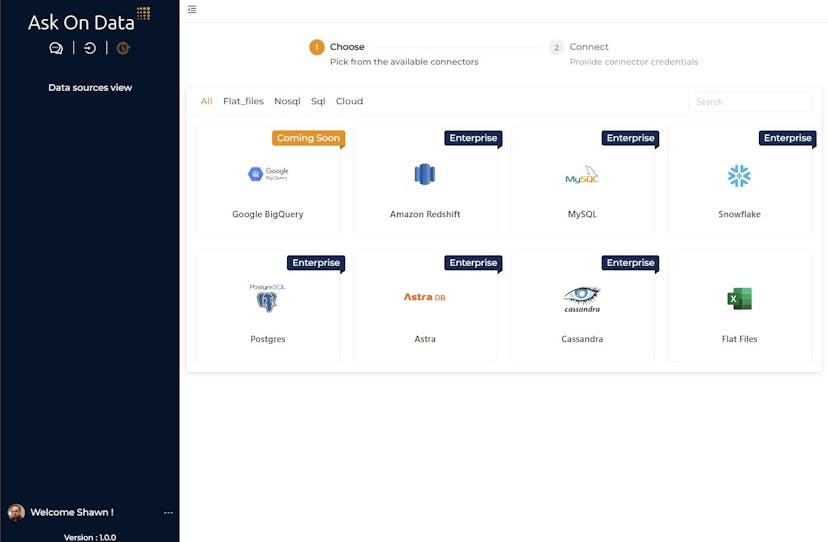The image size is (828, 542).
Task: Select the Postgres connector label
Action: click(x=268, y=339)
